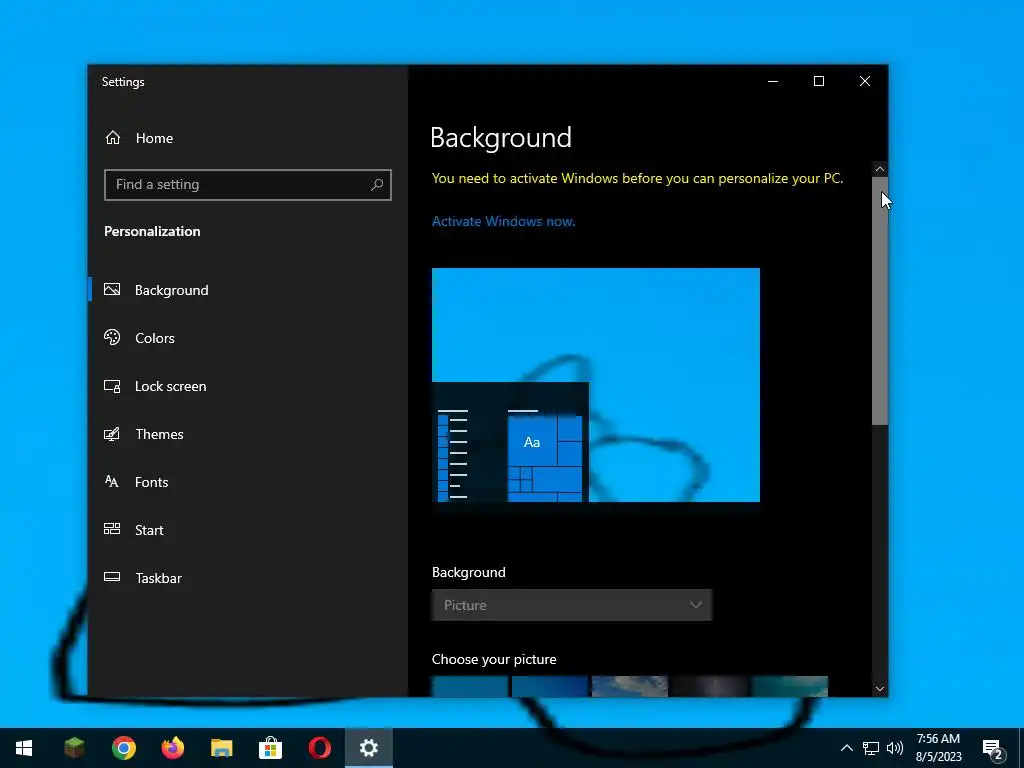
Task: Click the desktop background preview image
Action: pyautogui.click(x=596, y=385)
